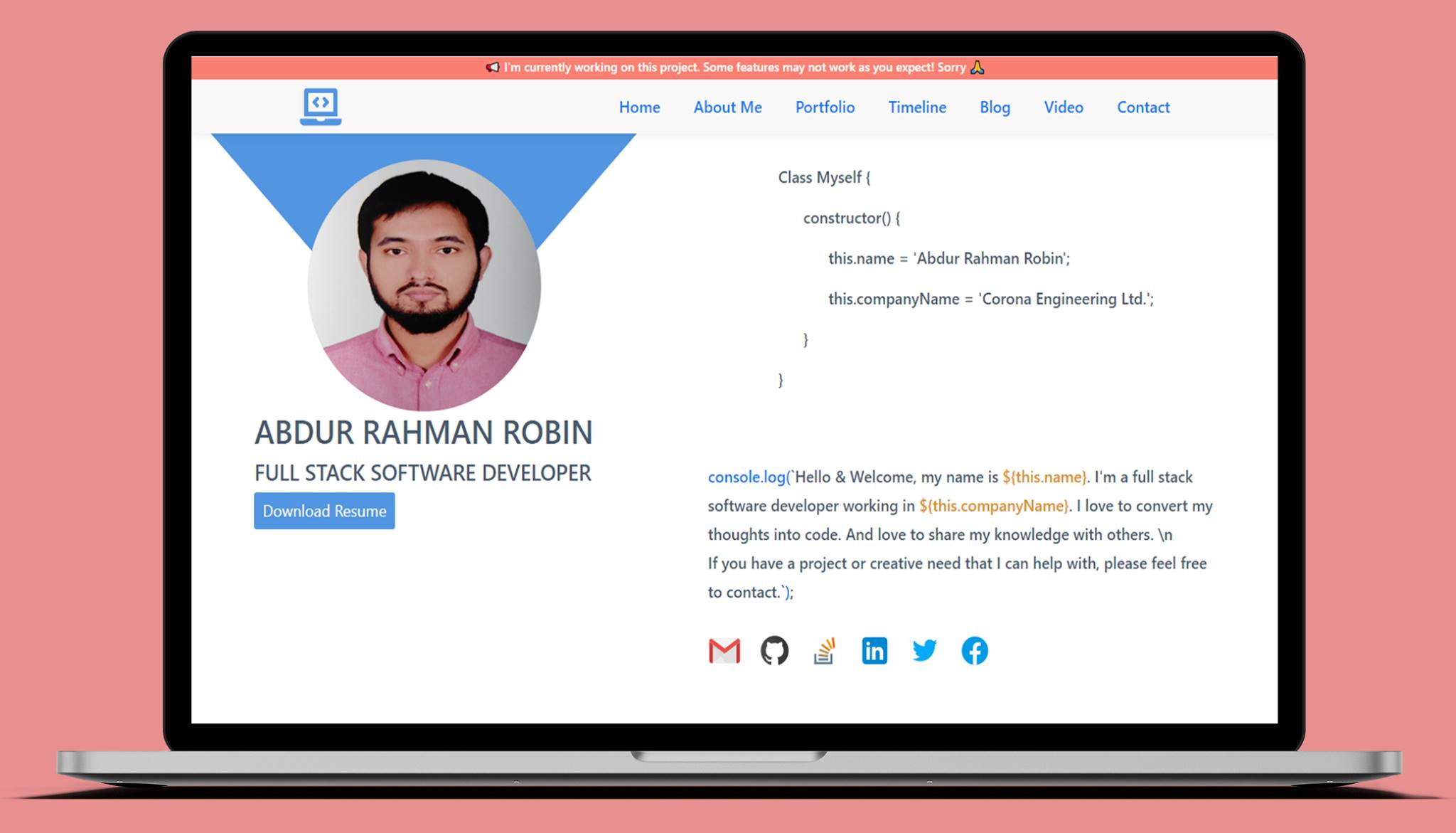Click the code editor logo icon
This screenshot has height=833, width=1456.
click(320, 106)
